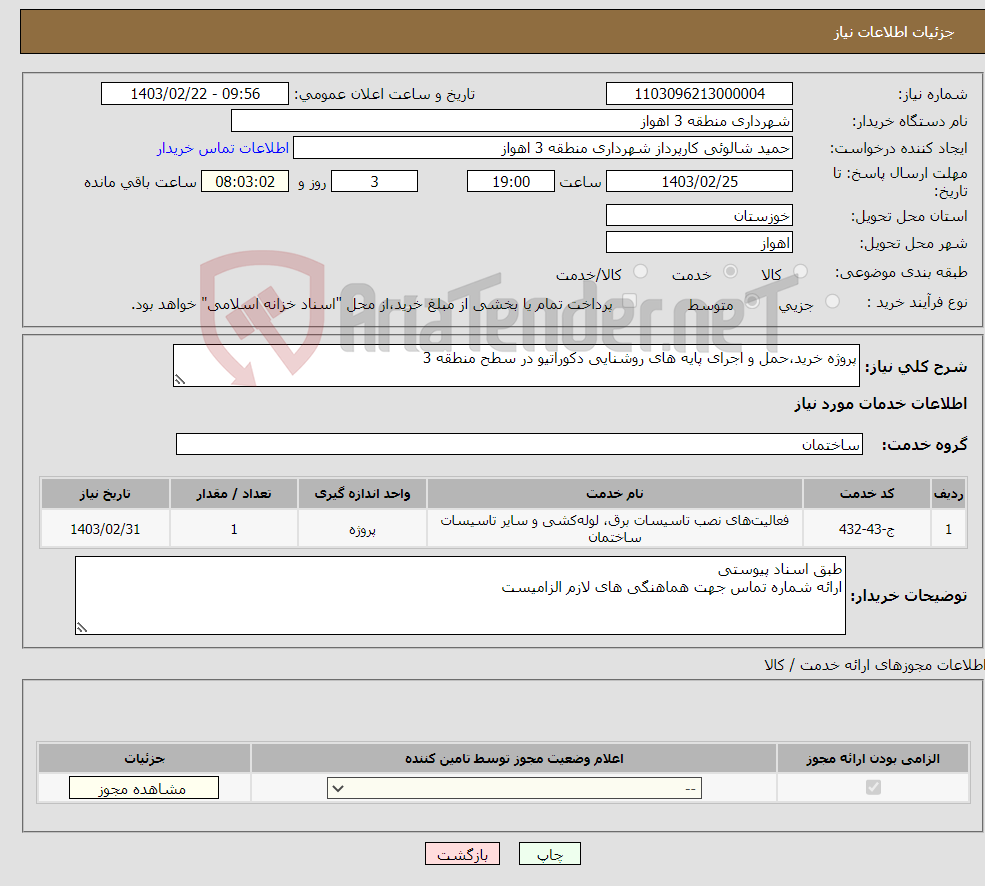Open اطلاعات تماس خریدار link

click(x=223, y=148)
